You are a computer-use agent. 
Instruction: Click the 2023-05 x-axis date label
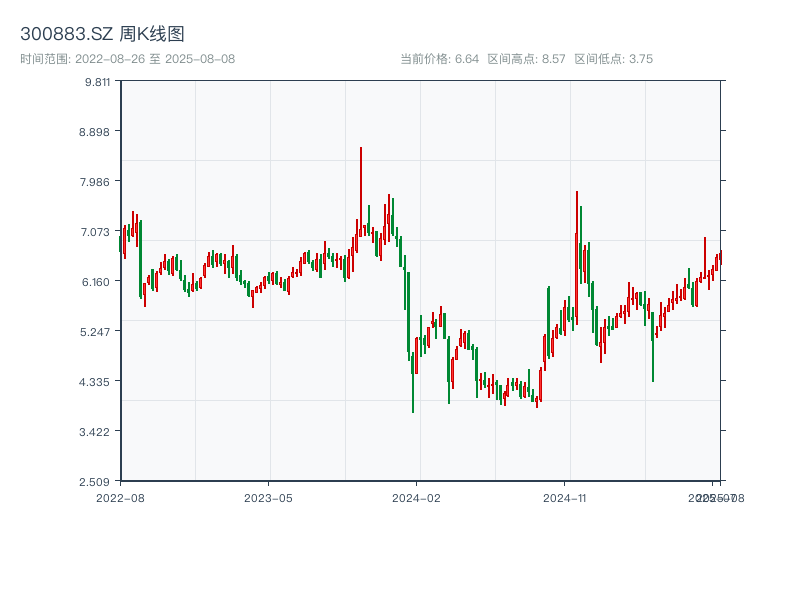click(x=268, y=497)
